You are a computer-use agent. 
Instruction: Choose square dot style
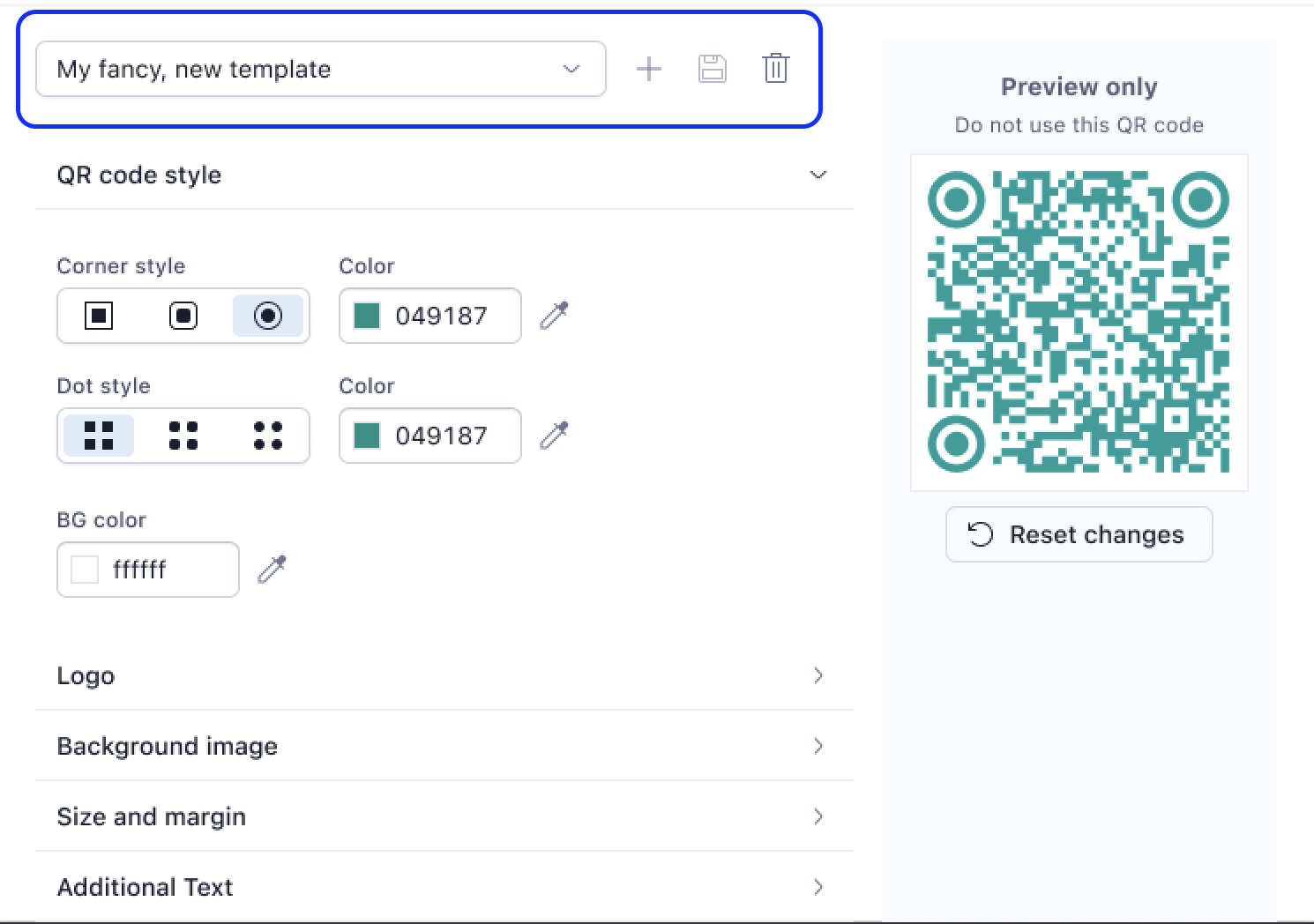pyautogui.click(x=99, y=436)
